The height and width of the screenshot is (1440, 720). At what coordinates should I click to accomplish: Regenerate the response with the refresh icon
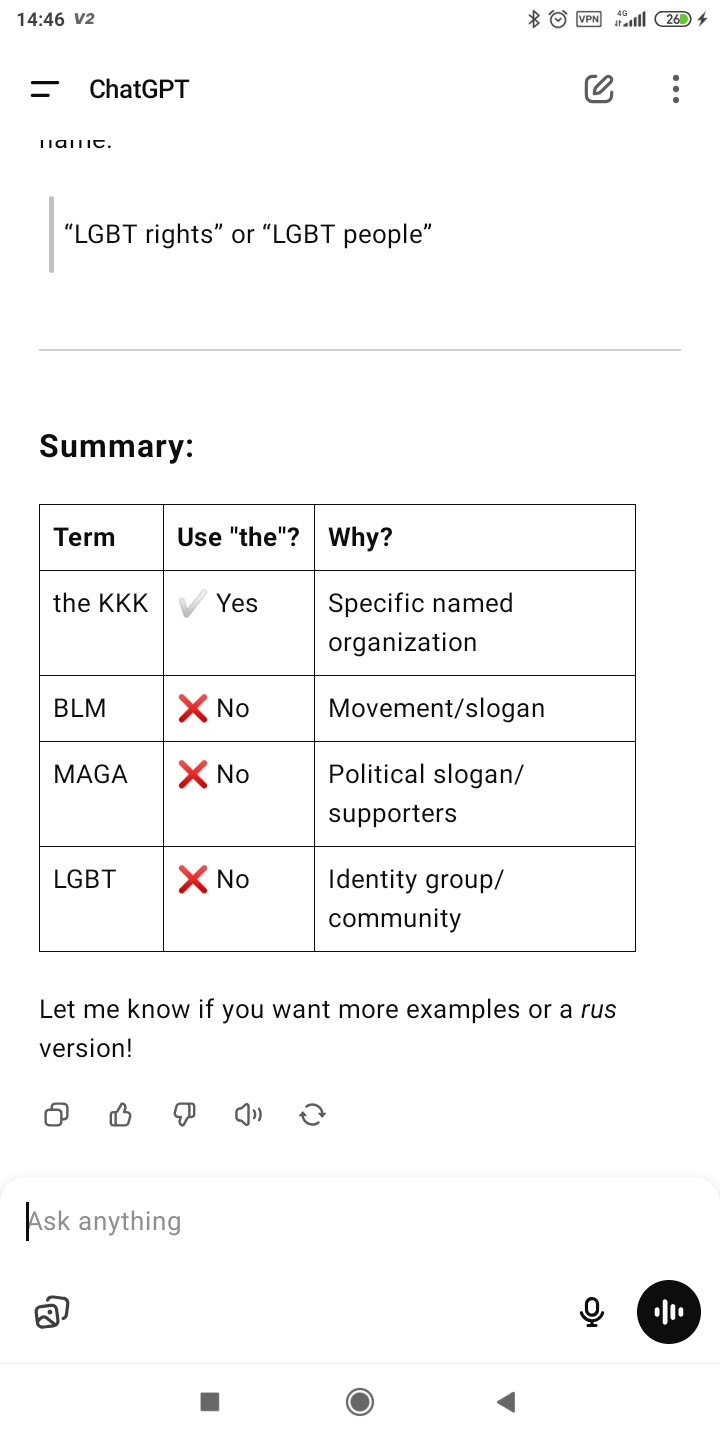[312, 1114]
